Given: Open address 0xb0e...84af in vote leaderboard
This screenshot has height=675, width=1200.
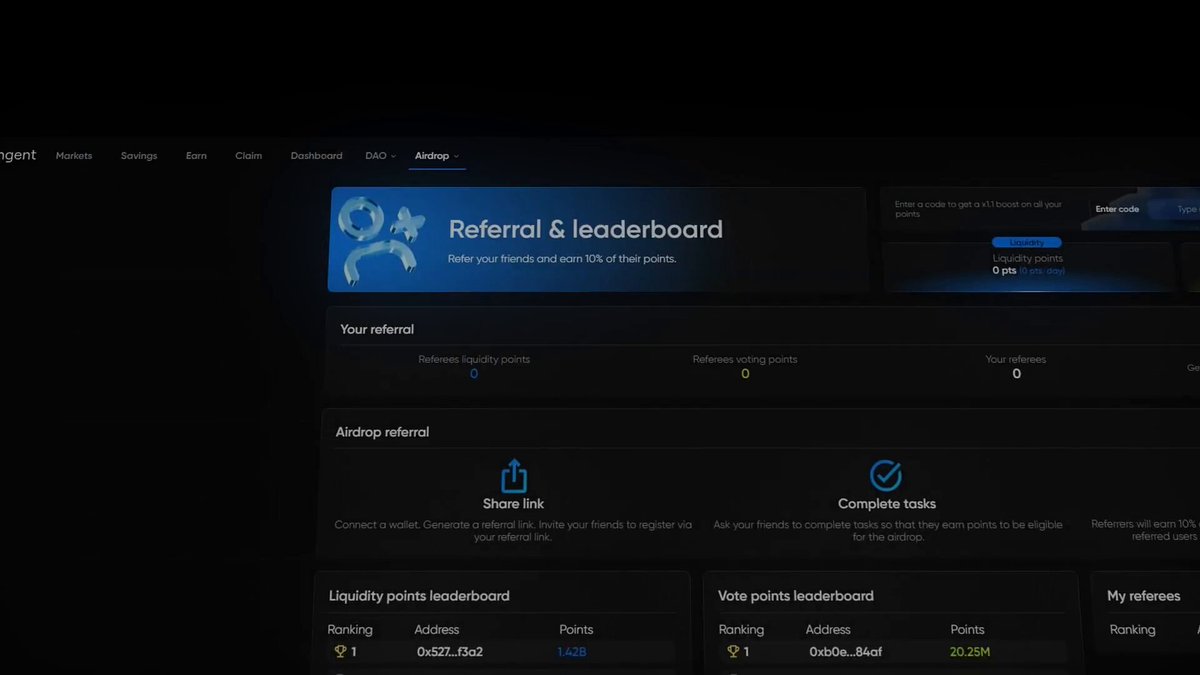Looking at the screenshot, I should click(x=846, y=652).
